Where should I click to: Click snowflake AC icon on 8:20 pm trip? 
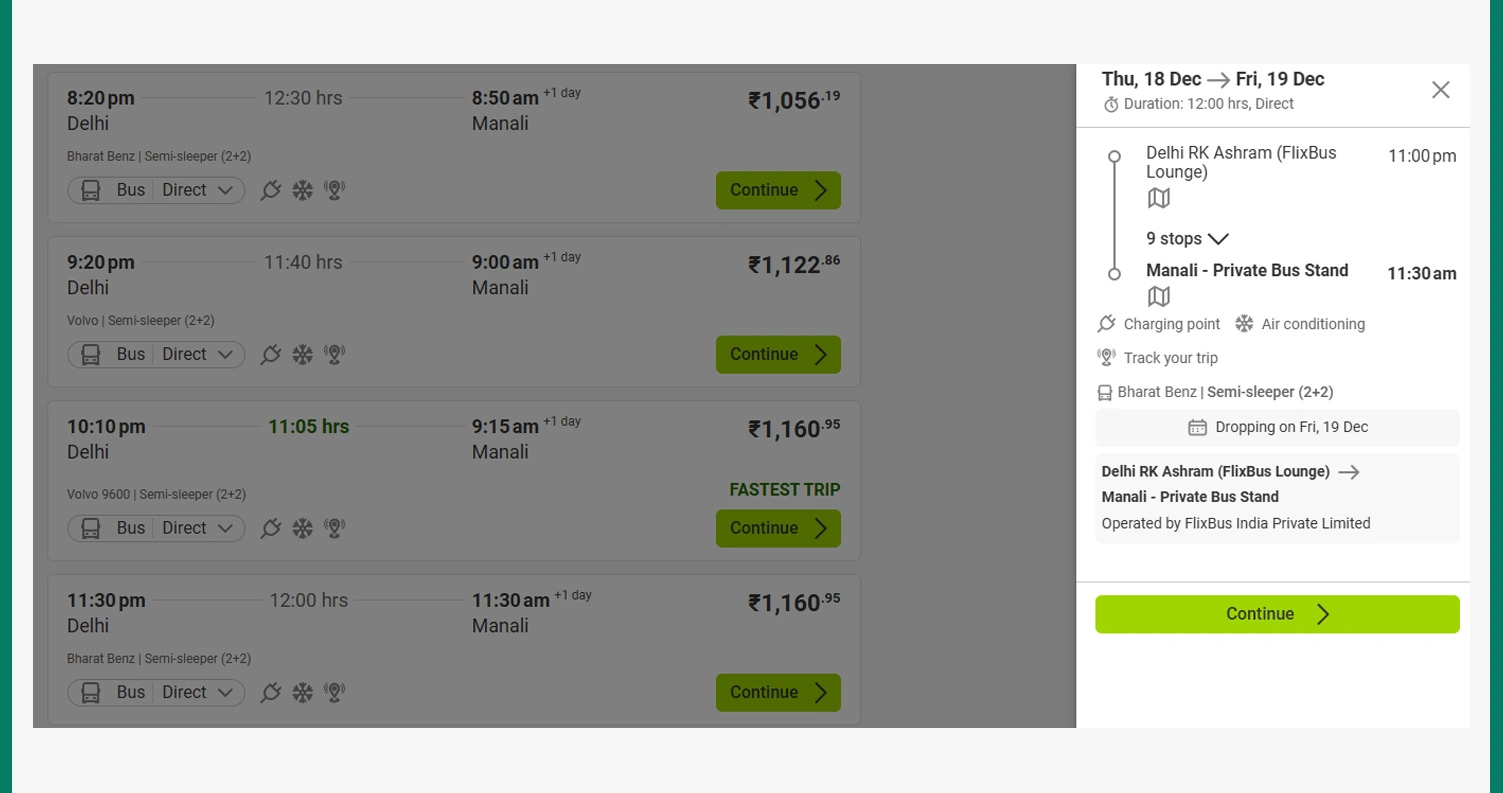click(302, 190)
